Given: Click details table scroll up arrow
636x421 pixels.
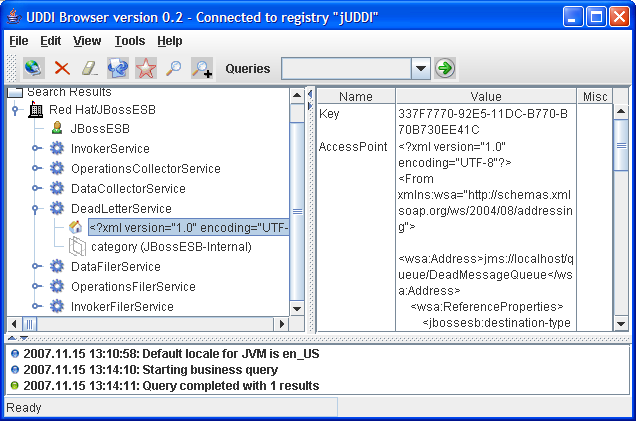Looking at the screenshot, I should 621,111.
